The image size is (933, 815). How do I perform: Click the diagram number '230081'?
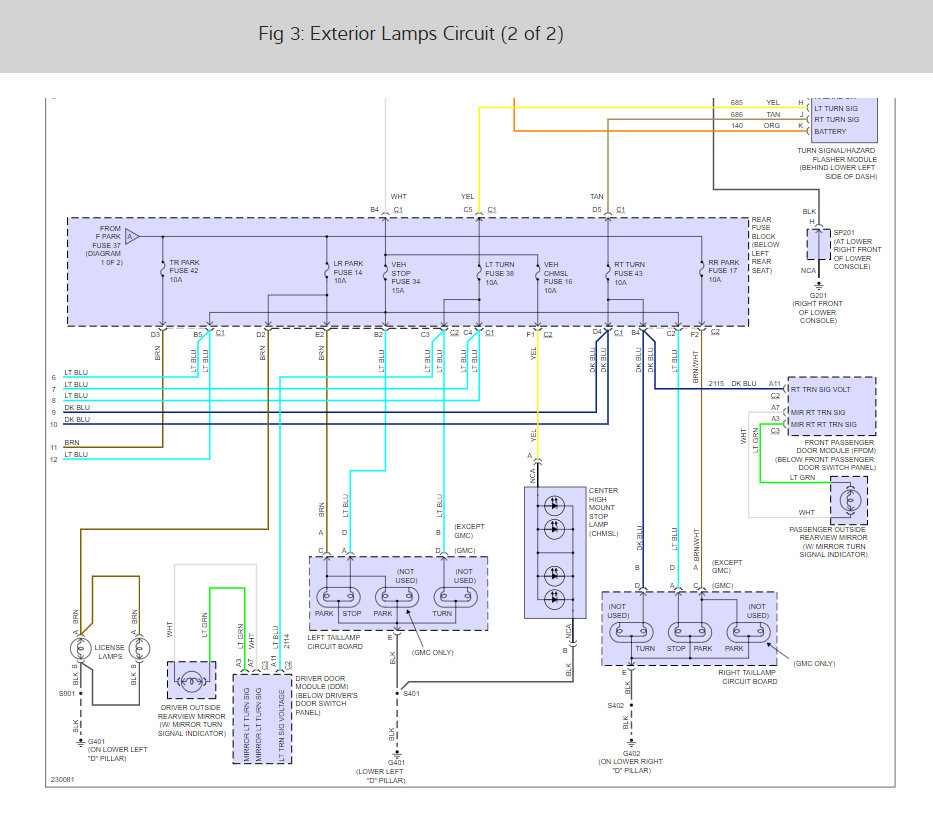click(62, 779)
